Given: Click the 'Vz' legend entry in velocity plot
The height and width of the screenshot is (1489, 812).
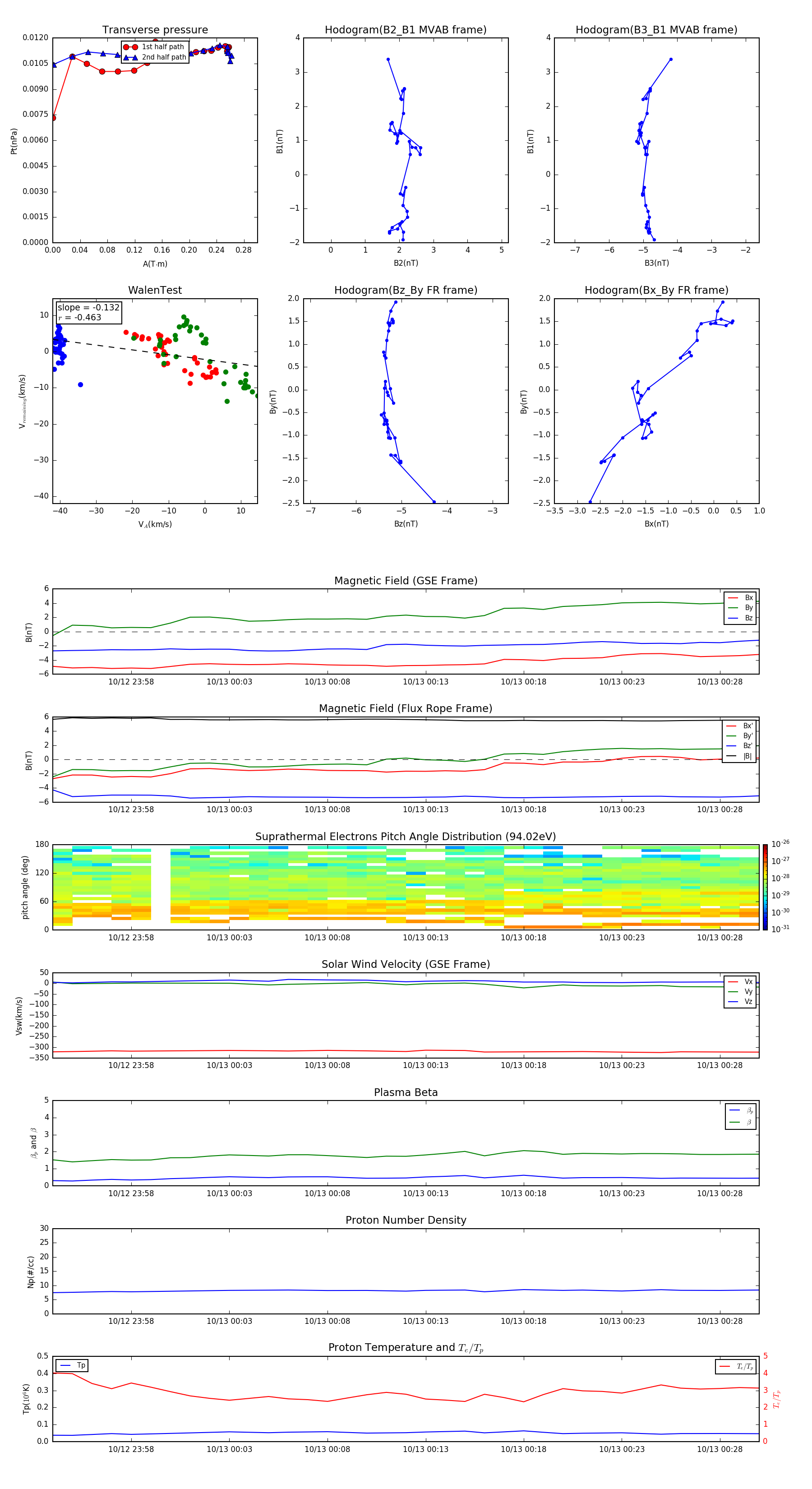Looking at the screenshot, I should point(740,1002).
